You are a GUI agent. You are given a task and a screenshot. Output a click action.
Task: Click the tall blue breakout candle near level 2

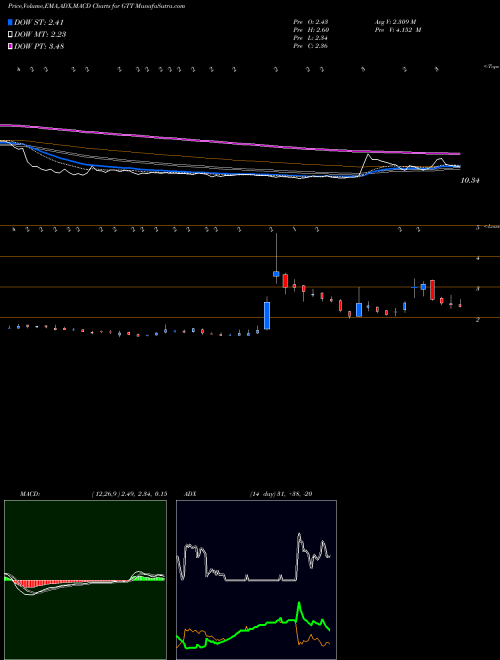tap(267, 315)
